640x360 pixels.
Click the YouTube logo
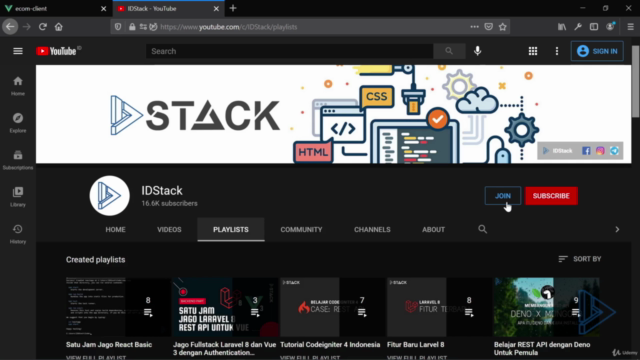(x=56, y=51)
